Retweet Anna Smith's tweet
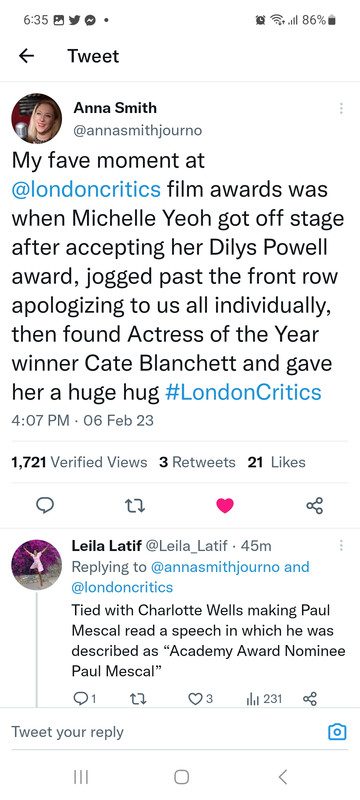 click(135, 506)
